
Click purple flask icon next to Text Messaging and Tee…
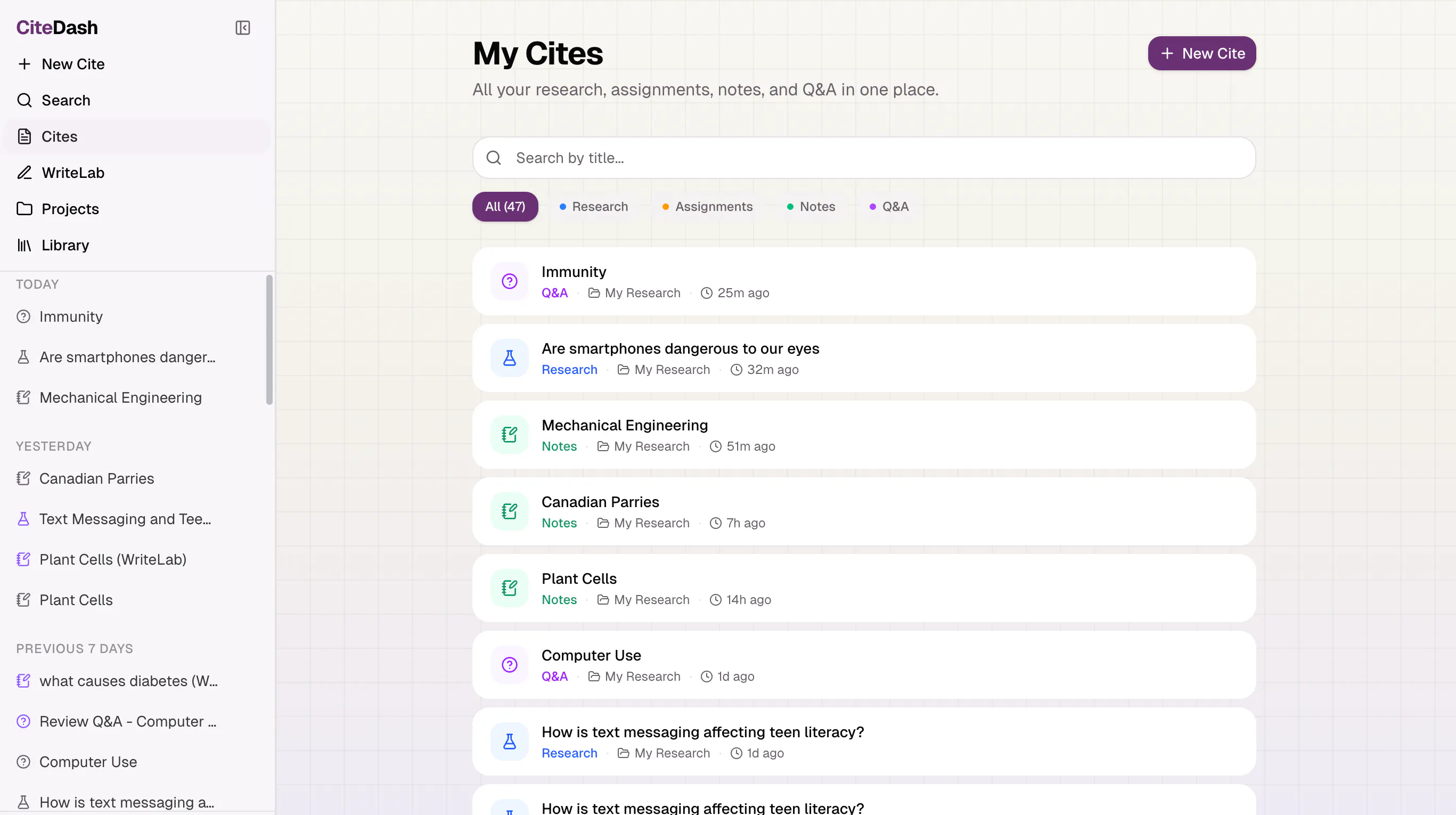23,519
